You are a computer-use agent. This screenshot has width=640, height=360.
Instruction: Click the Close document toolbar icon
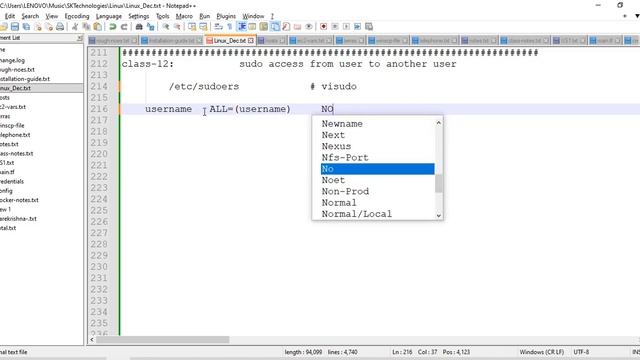pyautogui.click(x=38, y=27)
